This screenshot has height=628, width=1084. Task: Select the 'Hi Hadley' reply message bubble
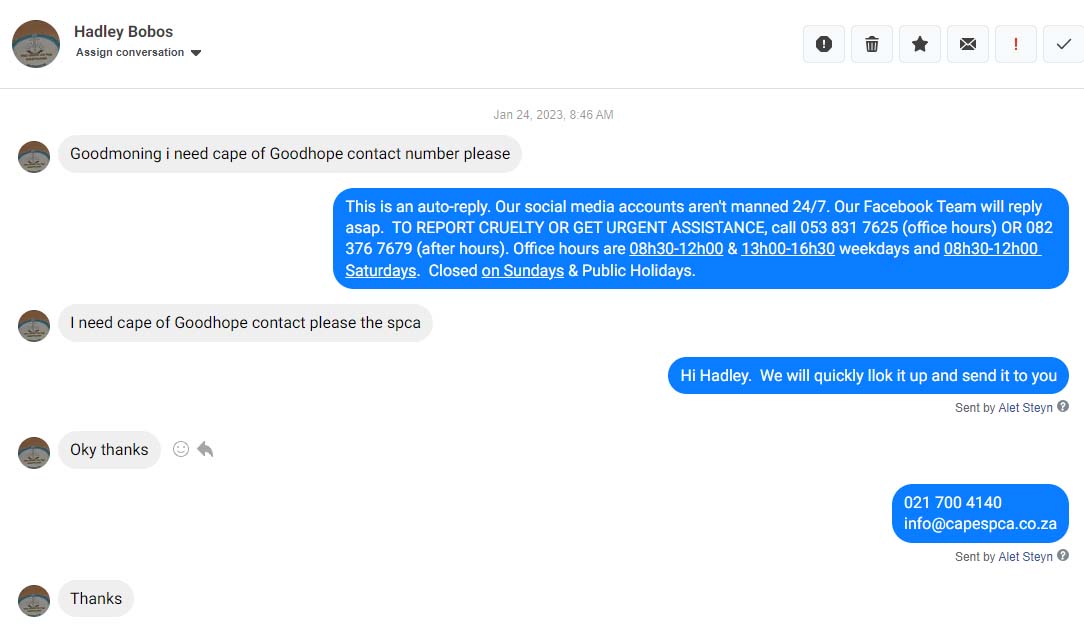point(868,376)
